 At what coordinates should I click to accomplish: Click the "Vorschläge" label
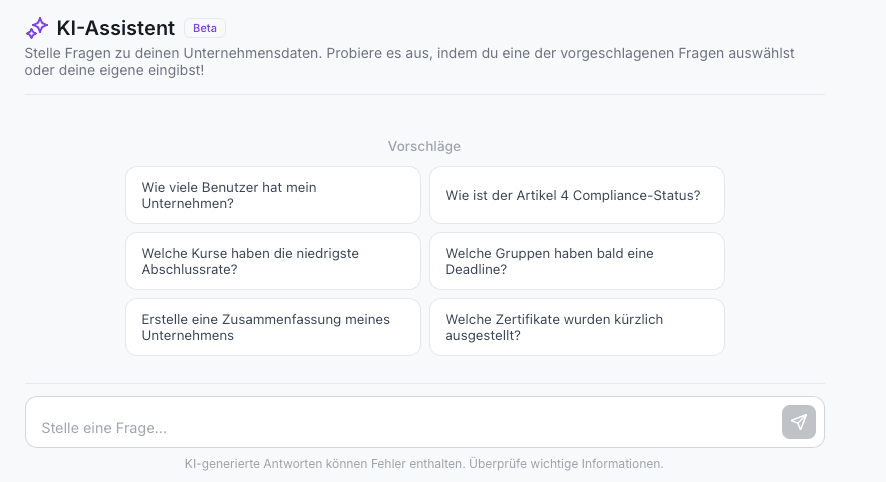point(424,146)
